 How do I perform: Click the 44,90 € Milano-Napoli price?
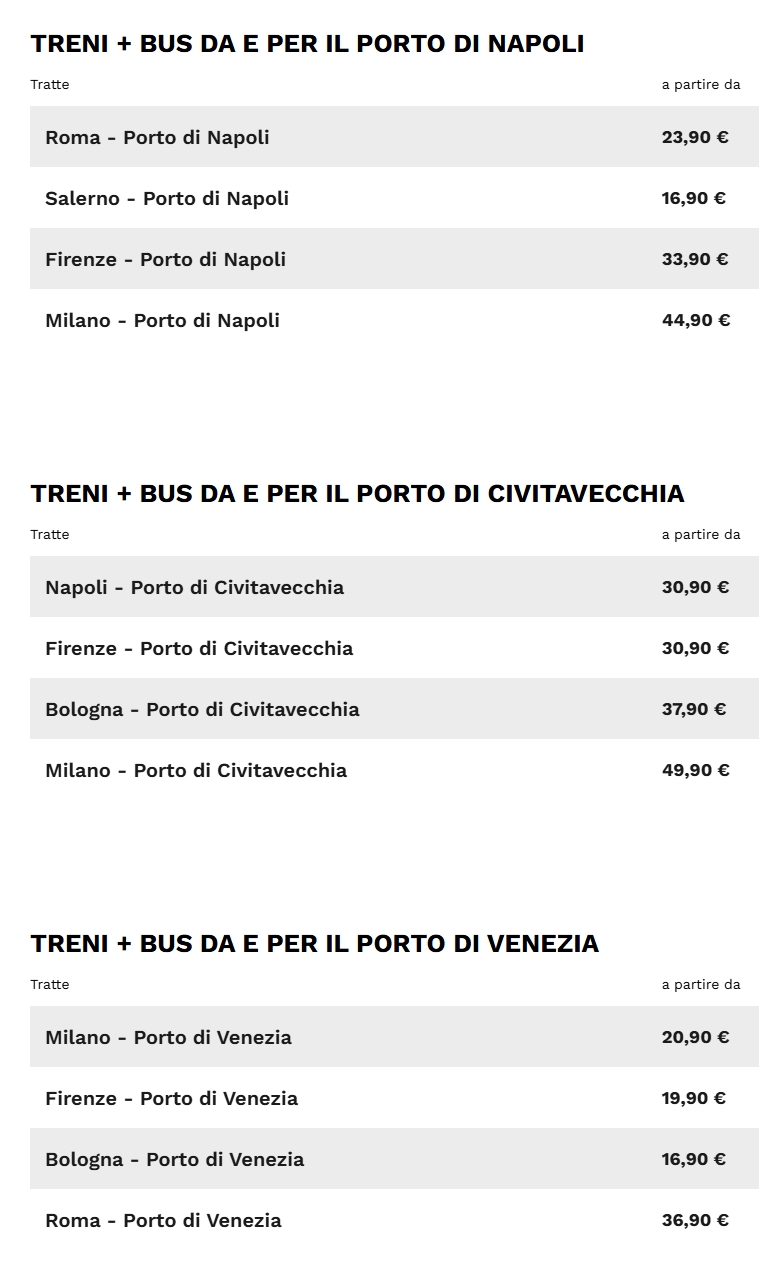[696, 320]
